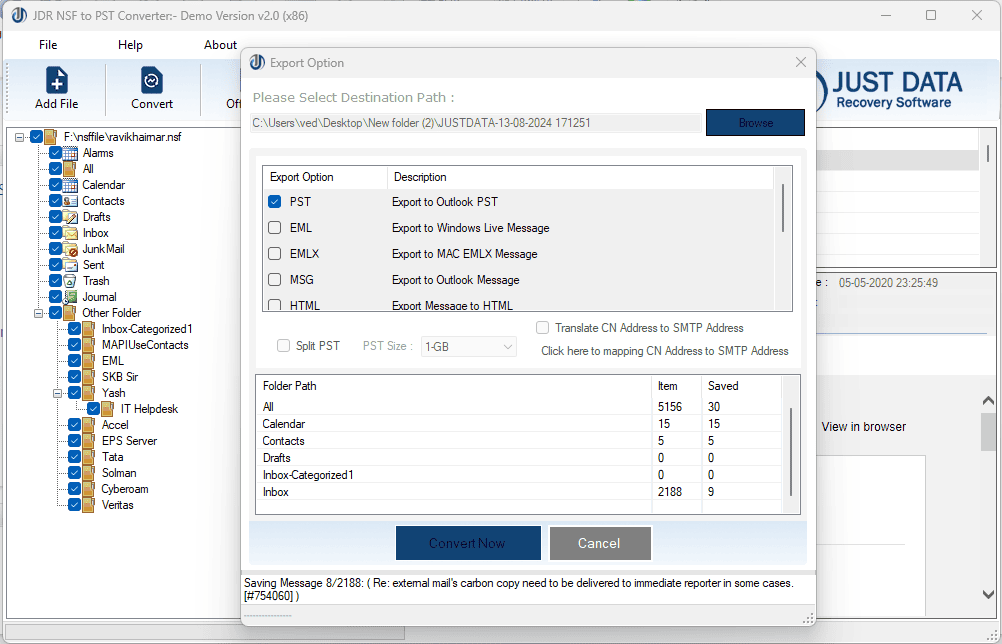Select the Inbox folder icon in the tree
Screen dimensions: 1002x644
70,232
